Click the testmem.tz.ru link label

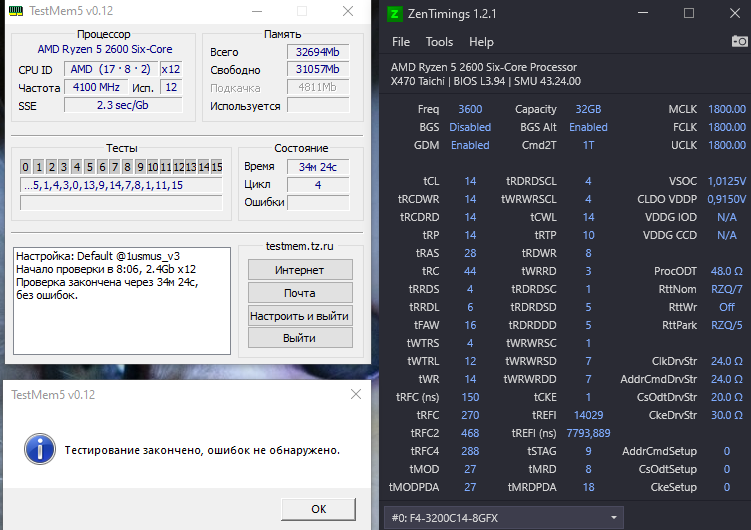[x=299, y=246]
